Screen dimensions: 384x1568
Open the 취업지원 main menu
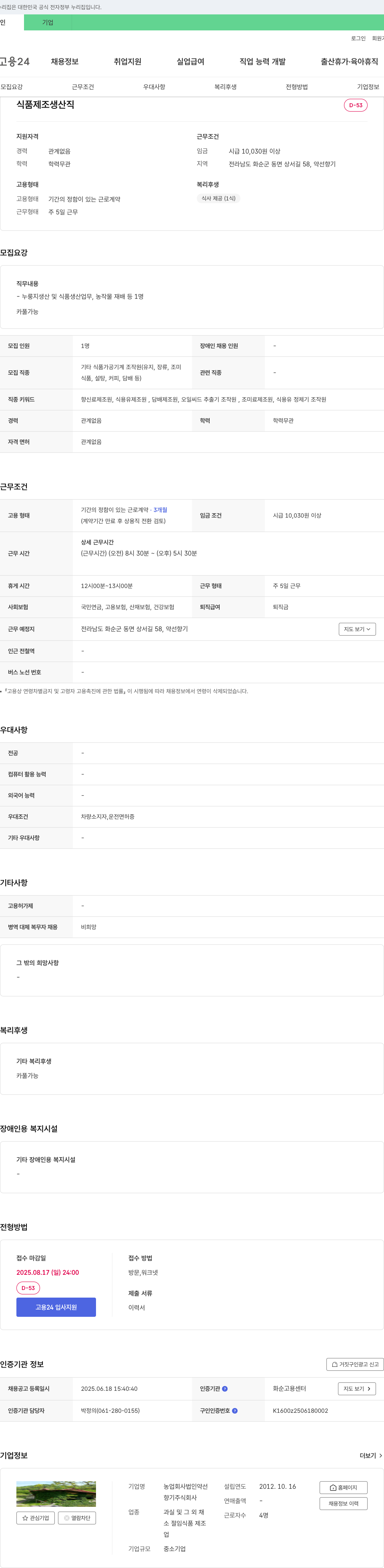point(128,62)
